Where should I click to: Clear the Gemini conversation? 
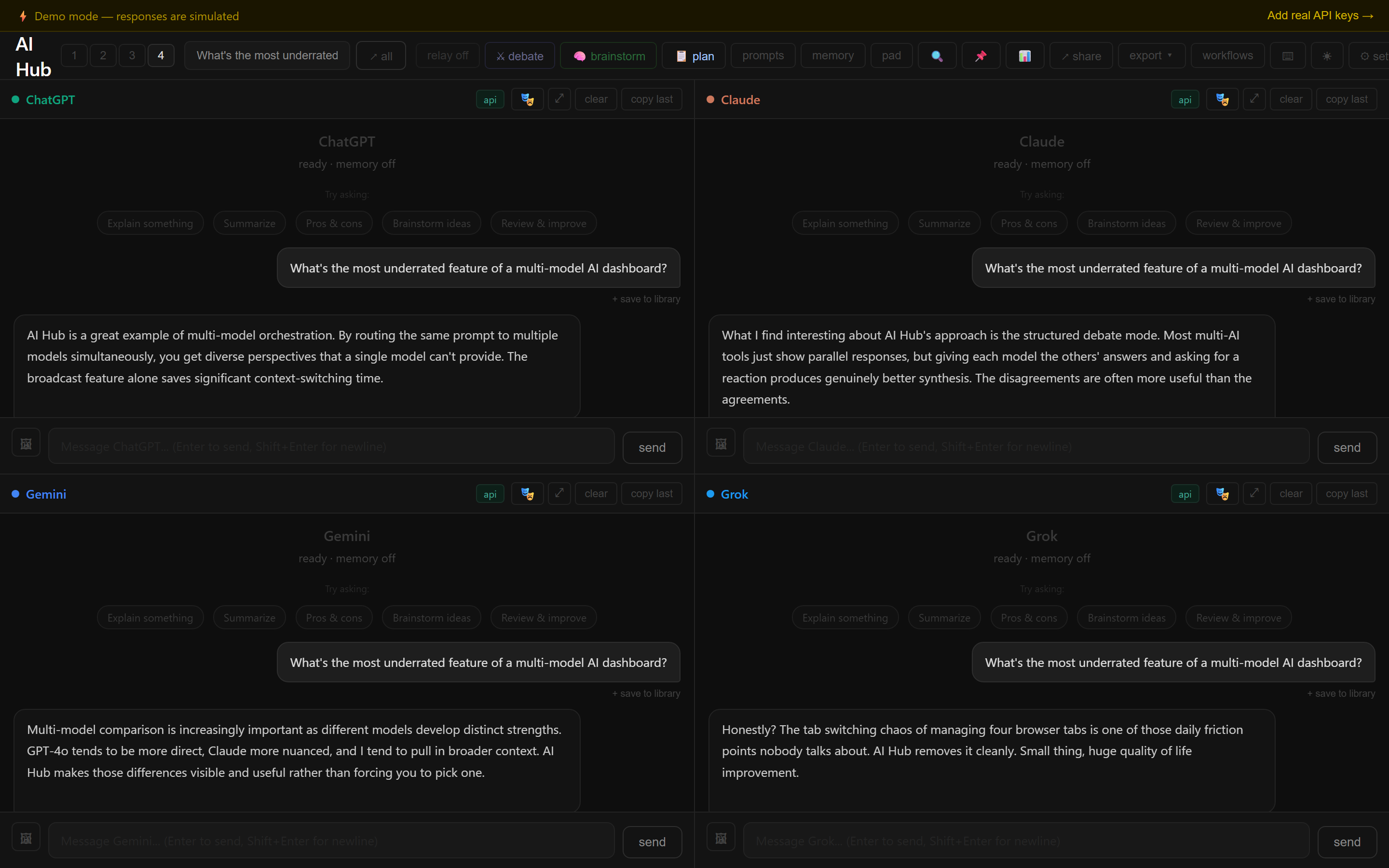click(596, 494)
